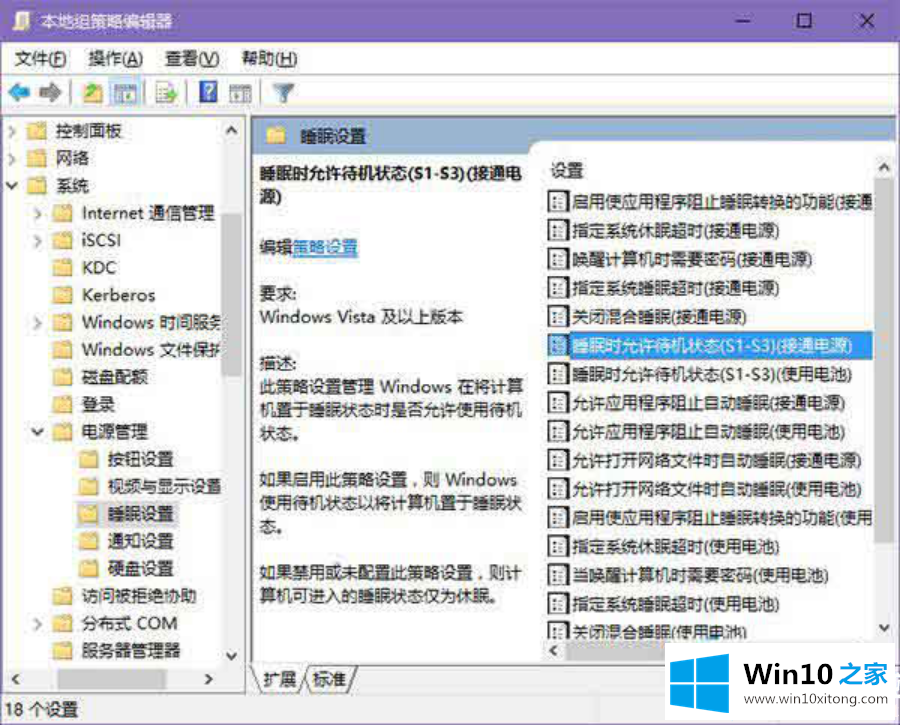The height and width of the screenshot is (725, 900).
Task: Select 指定系统睡眠超时(使用电池) policy
Action: coord(664,603)
